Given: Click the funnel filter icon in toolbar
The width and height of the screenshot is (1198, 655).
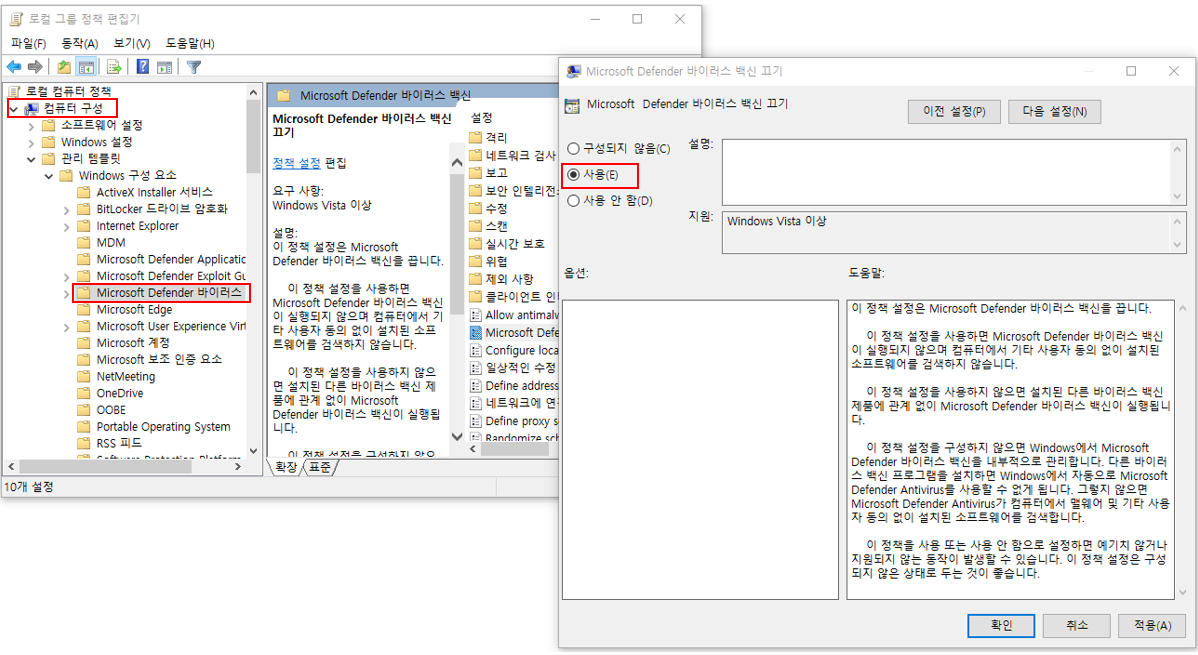Looking at the screenshot, I should tap(194, 67).
